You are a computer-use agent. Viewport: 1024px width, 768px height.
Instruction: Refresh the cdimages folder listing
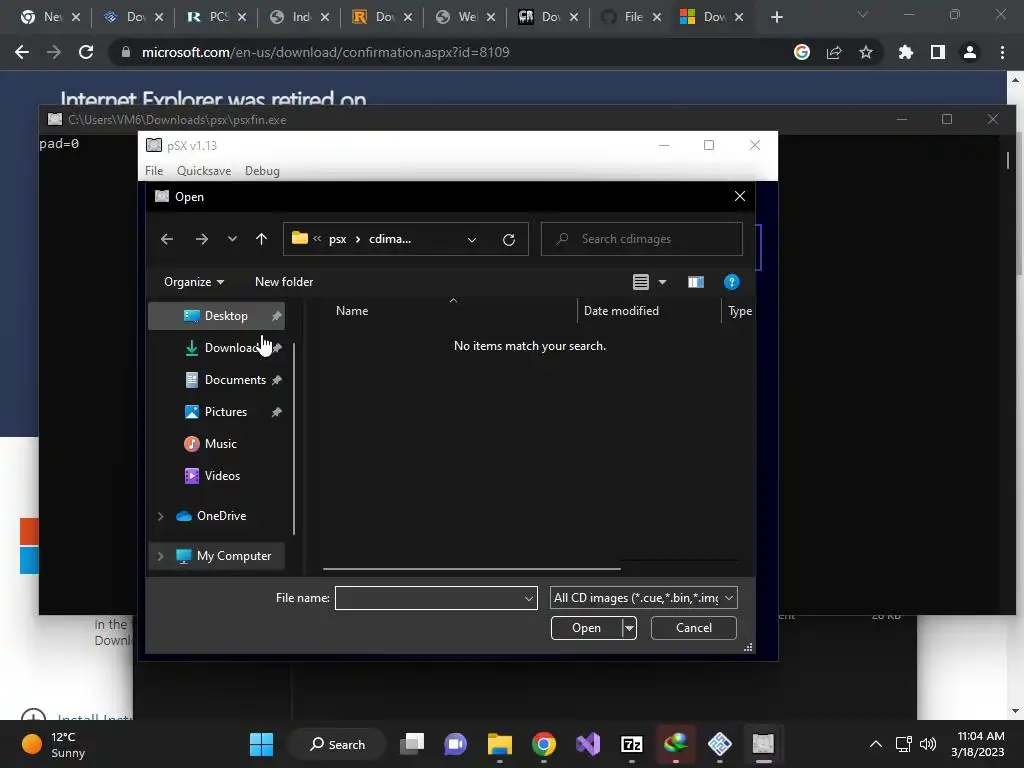[509, 239]
